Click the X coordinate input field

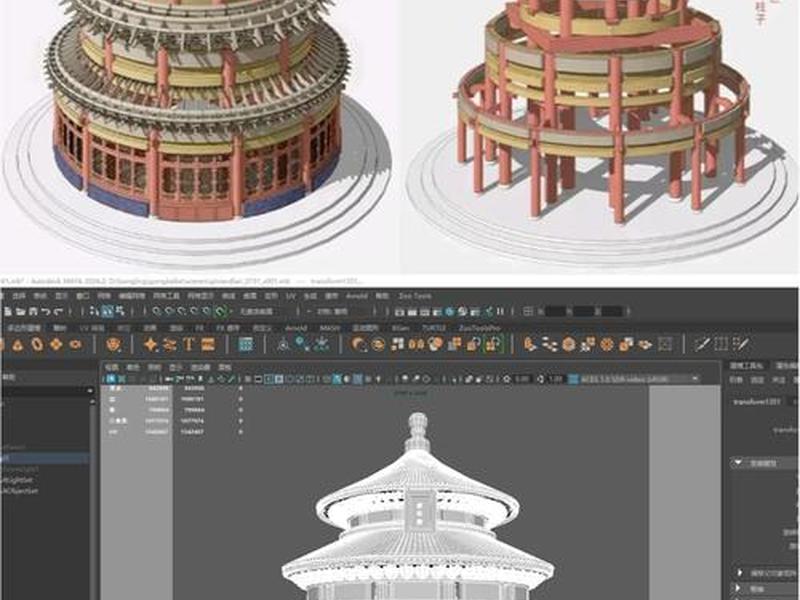pyautogui.click(x=555, y=311)
